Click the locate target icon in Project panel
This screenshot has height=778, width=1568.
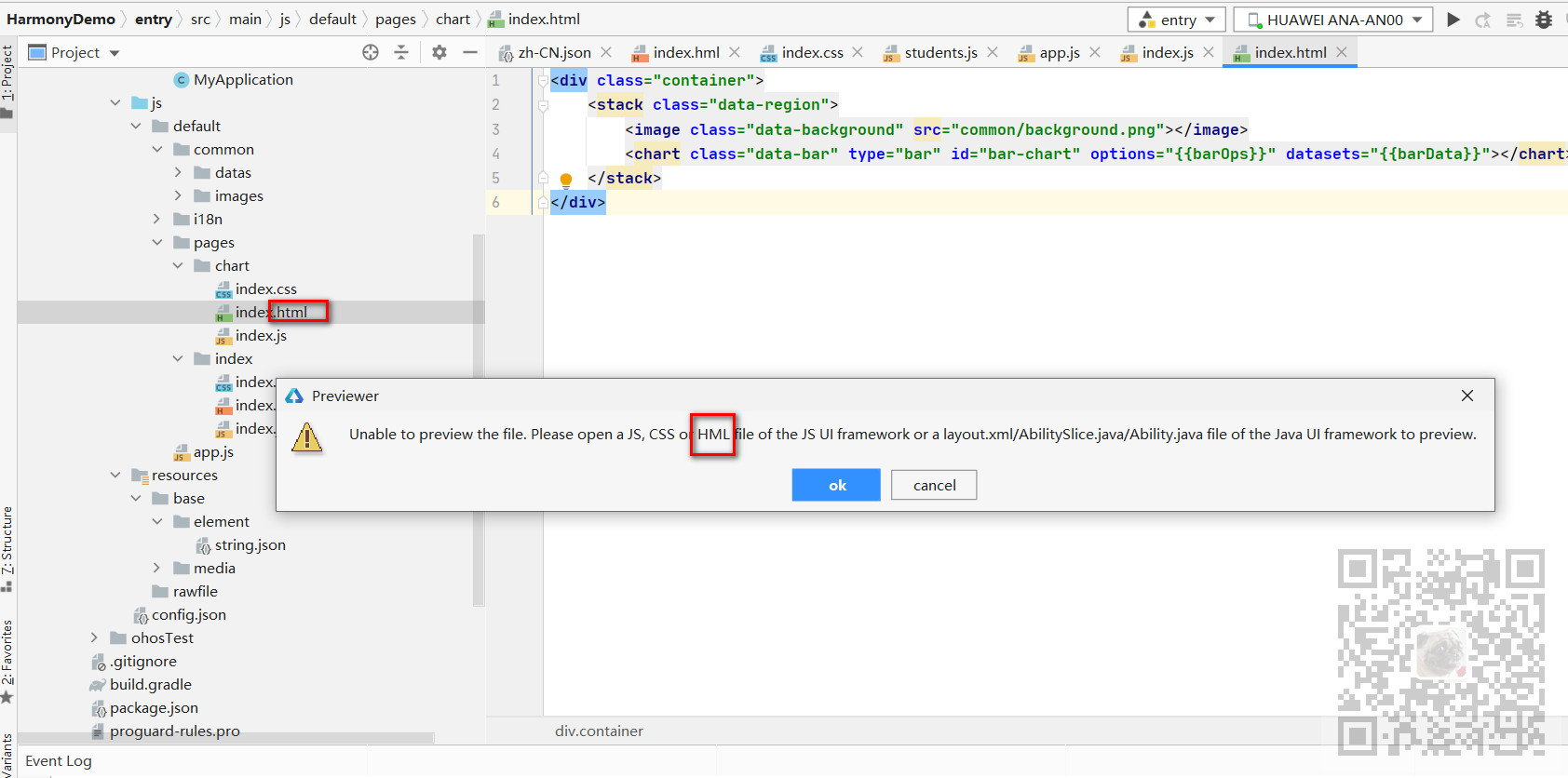(x=371, y=52)
